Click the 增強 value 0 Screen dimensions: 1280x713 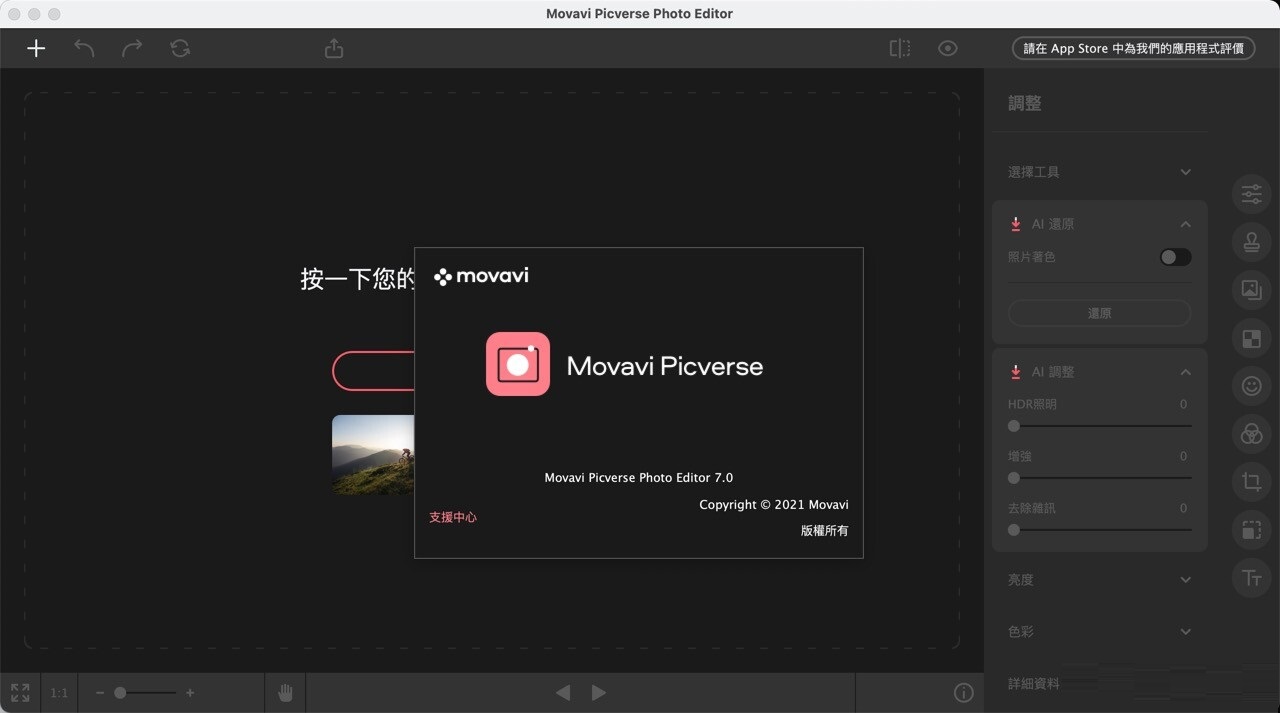point(1183,456)
